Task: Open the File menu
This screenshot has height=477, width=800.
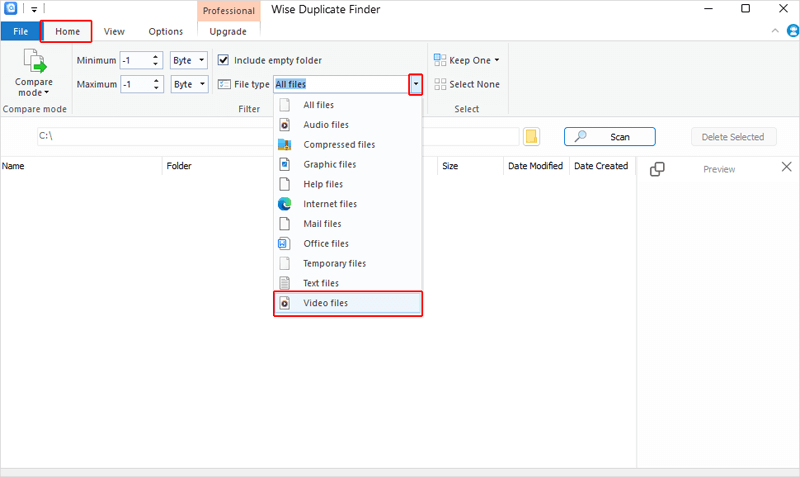Action: click(x=20, y=31)
